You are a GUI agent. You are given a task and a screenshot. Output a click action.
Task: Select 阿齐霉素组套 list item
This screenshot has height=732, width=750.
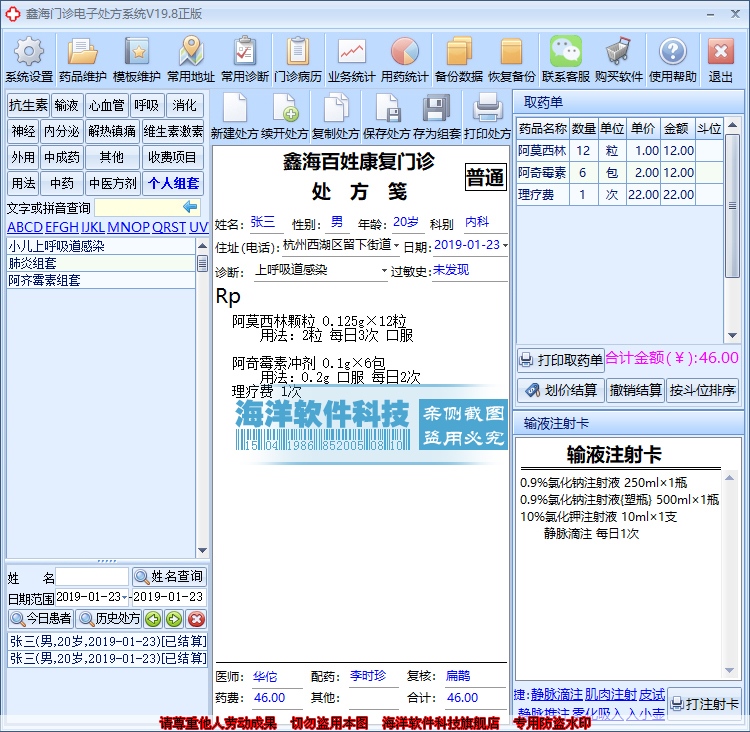101,280
